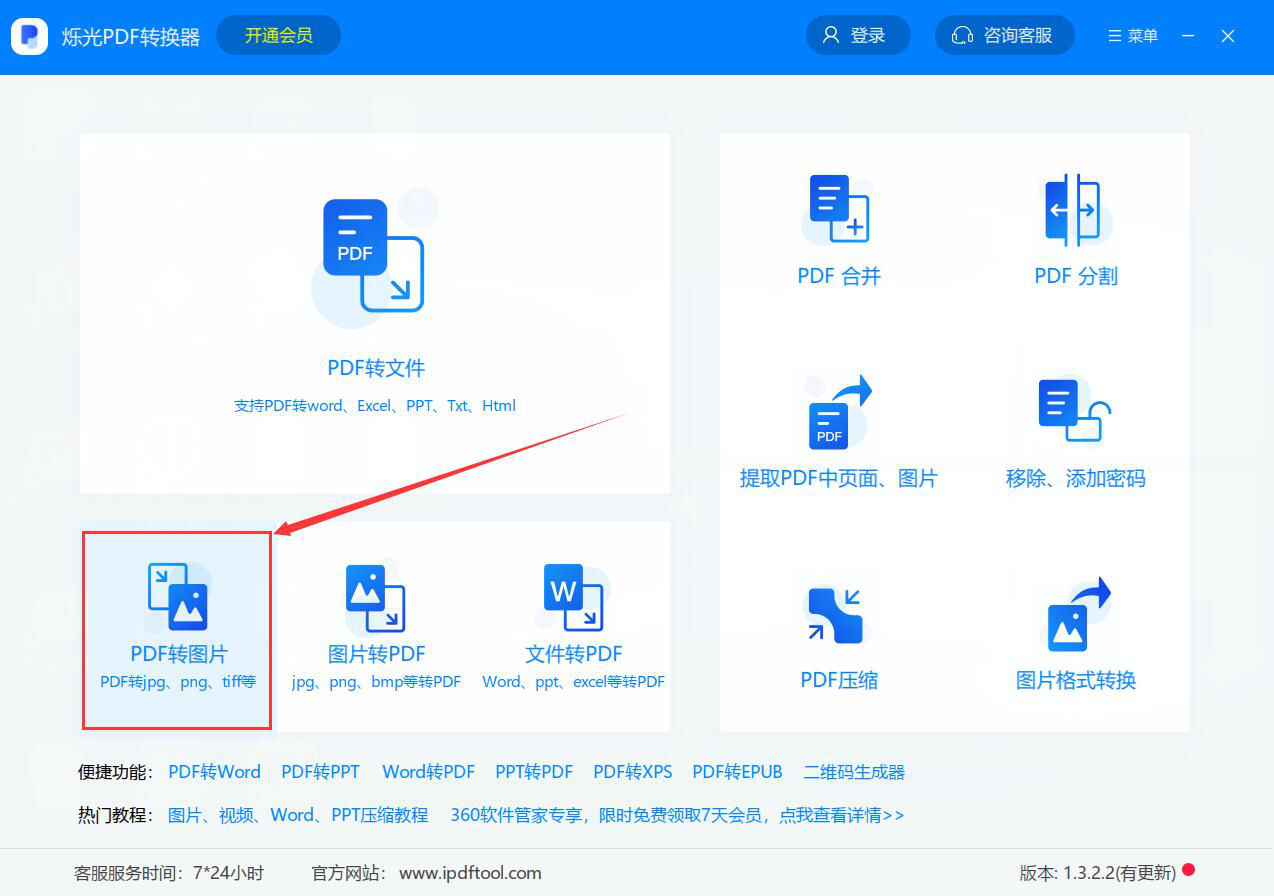The image size is (1274, 896).
Task: Click the 图片转PDF label text
Action: click(x=377, y=654)
